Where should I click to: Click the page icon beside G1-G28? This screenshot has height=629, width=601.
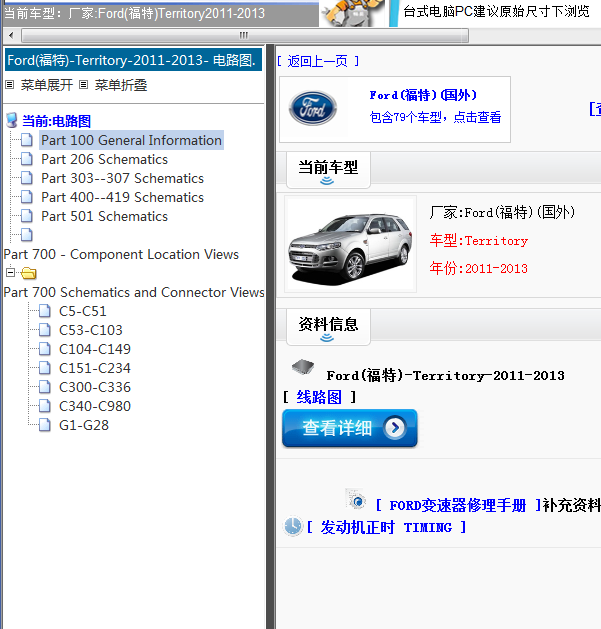click(45, 425)
